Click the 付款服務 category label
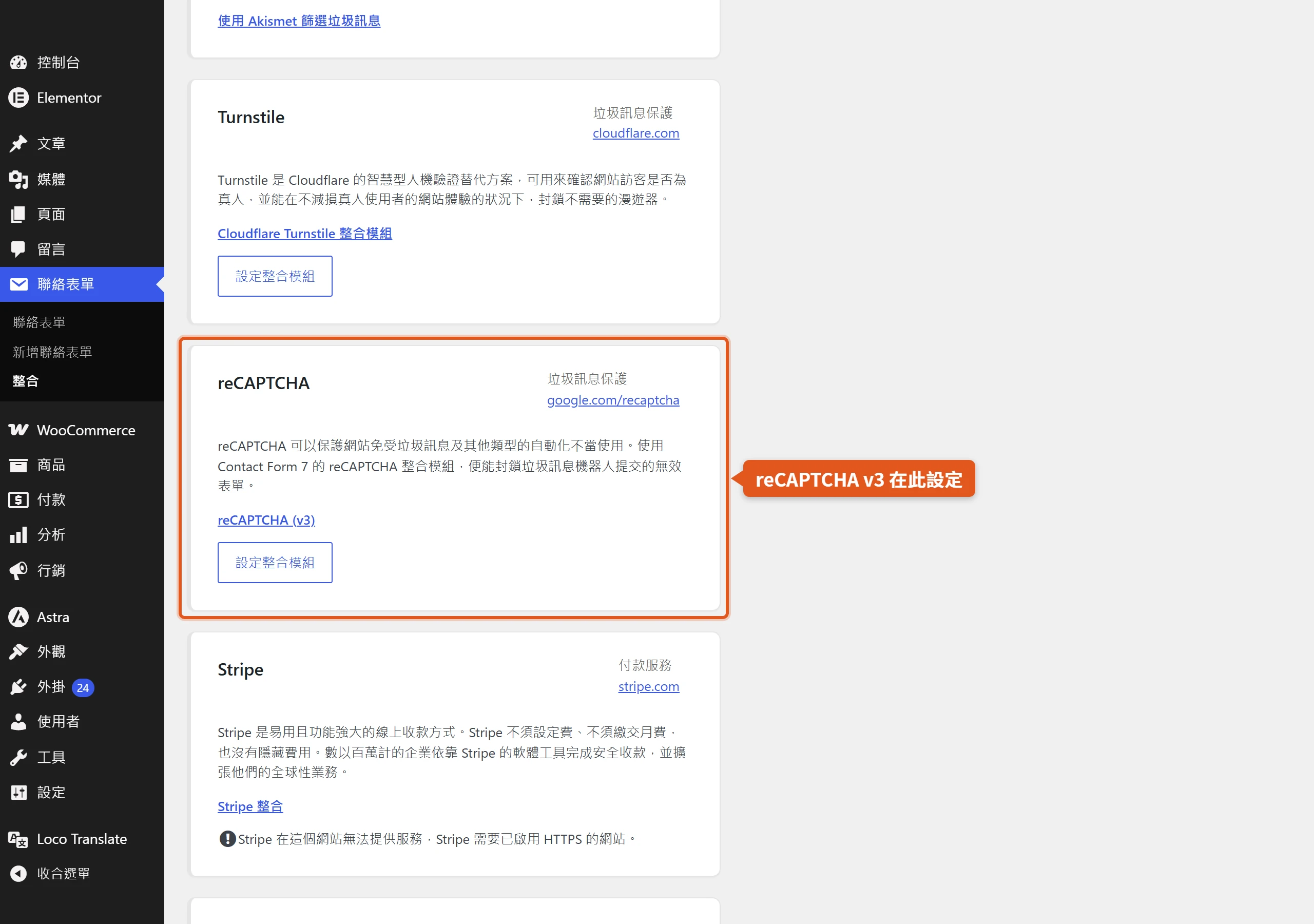This screenshot has height=924, width=1314. tap(645, 665)
